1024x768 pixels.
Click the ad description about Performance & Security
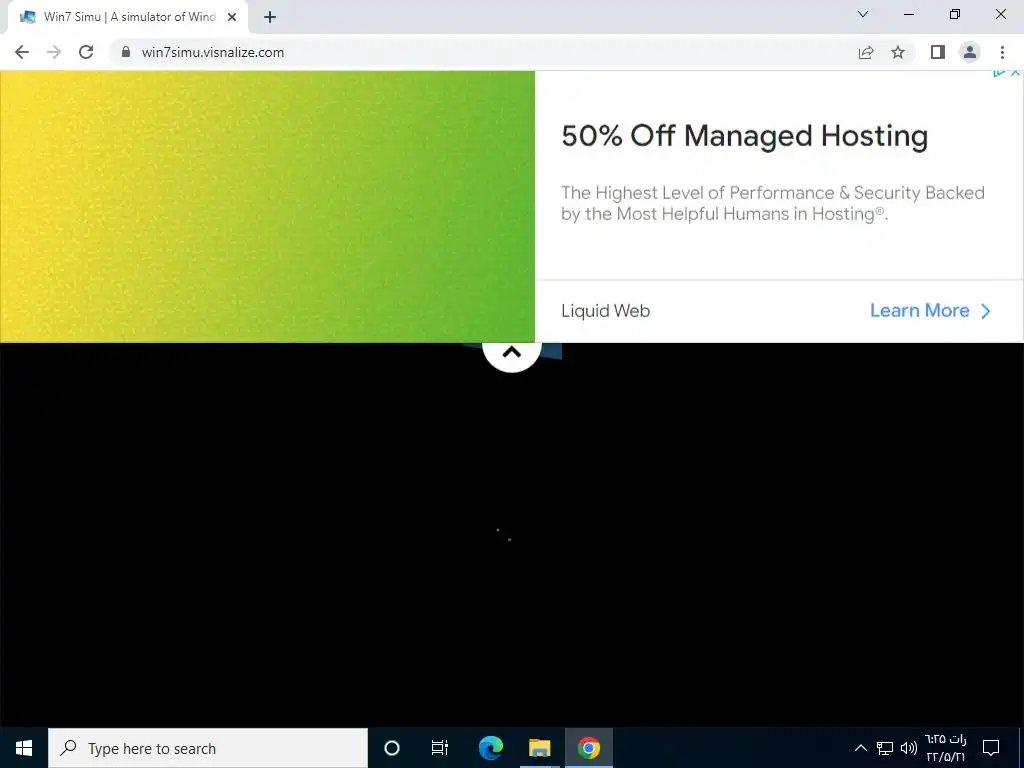pos(773,203)
